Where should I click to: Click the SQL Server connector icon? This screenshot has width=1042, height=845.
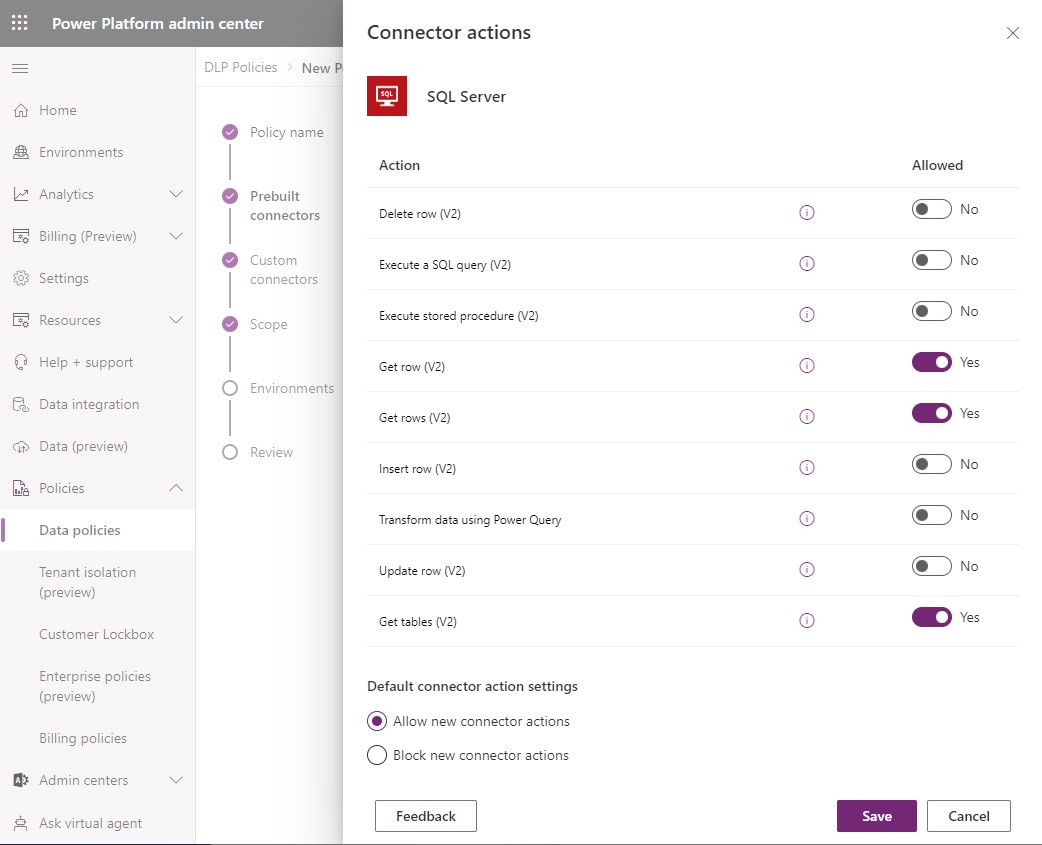point(387,96)
